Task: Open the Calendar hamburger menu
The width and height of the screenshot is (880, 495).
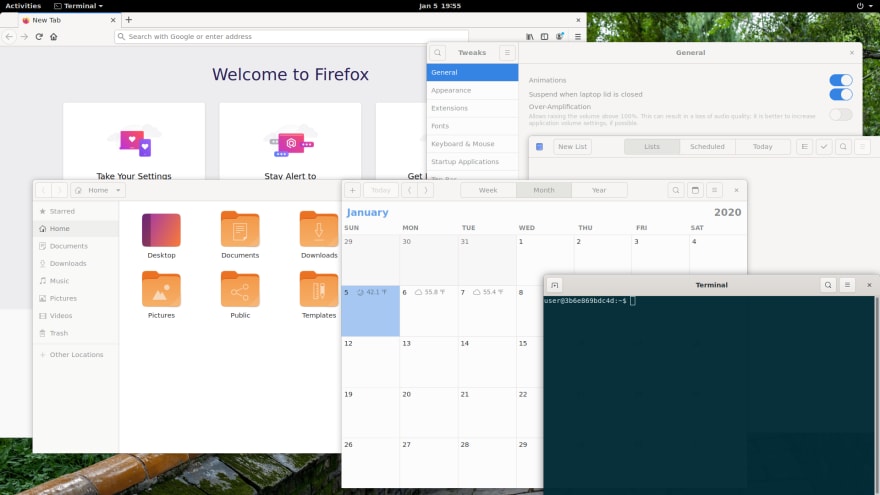Action: click(714, 190)
